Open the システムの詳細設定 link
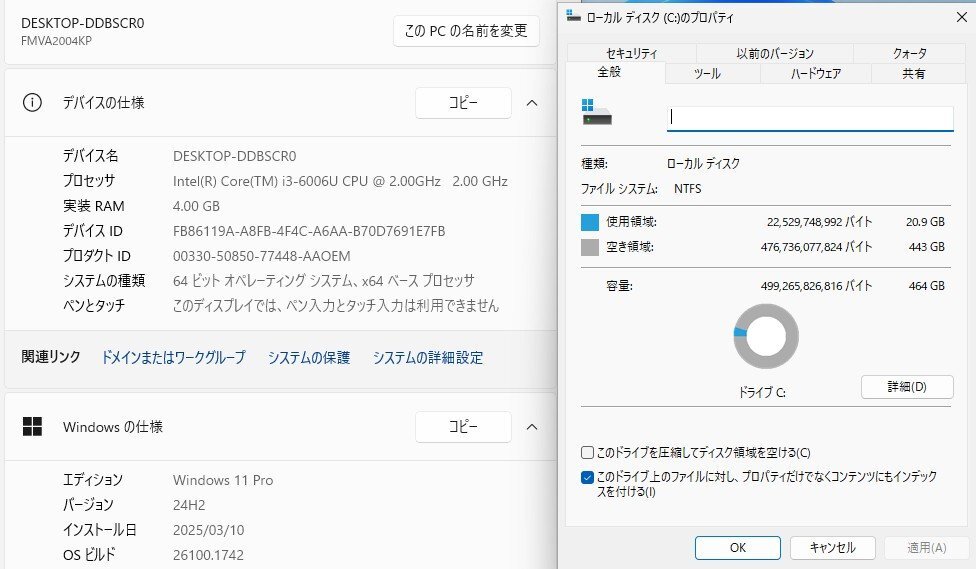The image size is (976, 569). tap(428, 357)
